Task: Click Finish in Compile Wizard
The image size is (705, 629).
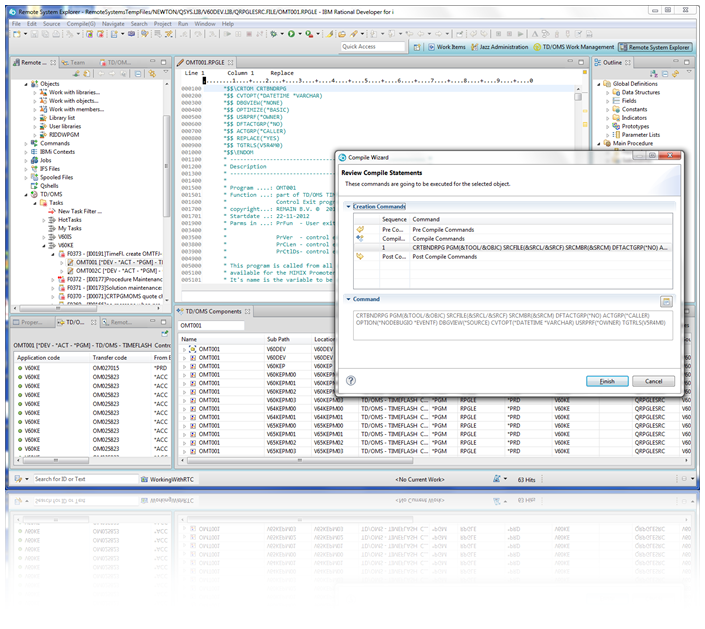Action: [607, 381]
